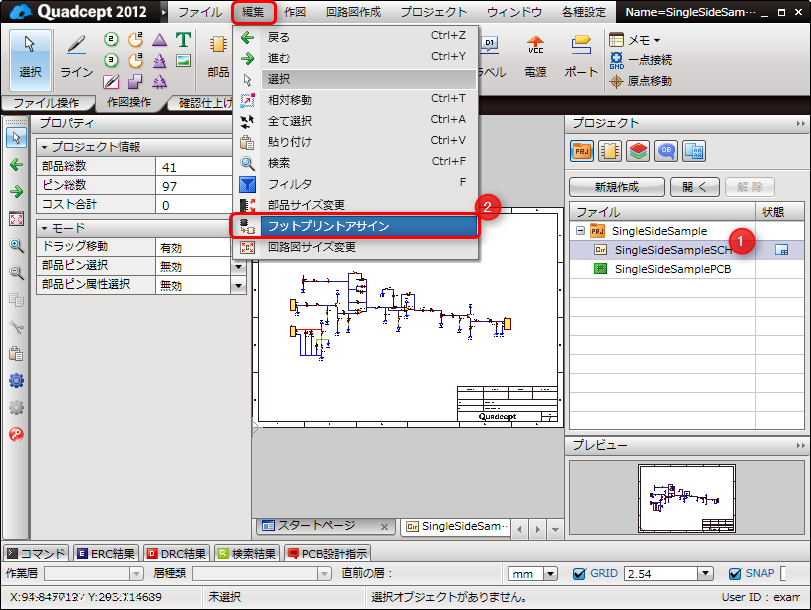Choose フィルタ from the edit menu
This screenshot has width=811, height=610.
354,184
